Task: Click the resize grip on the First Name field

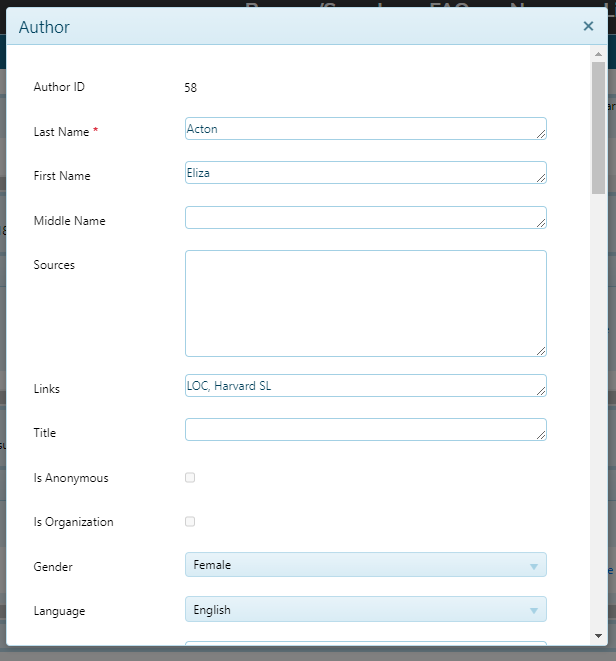Action: click(x=541, y=178)
